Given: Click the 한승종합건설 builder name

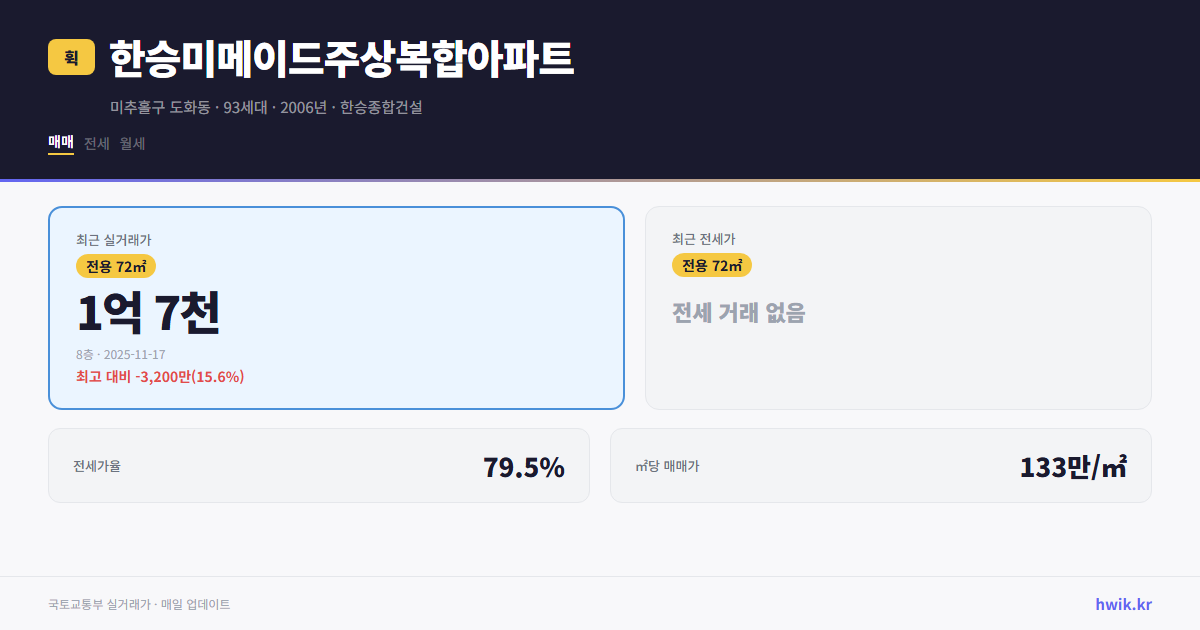Looking at the screenshot, I should 382,106.
